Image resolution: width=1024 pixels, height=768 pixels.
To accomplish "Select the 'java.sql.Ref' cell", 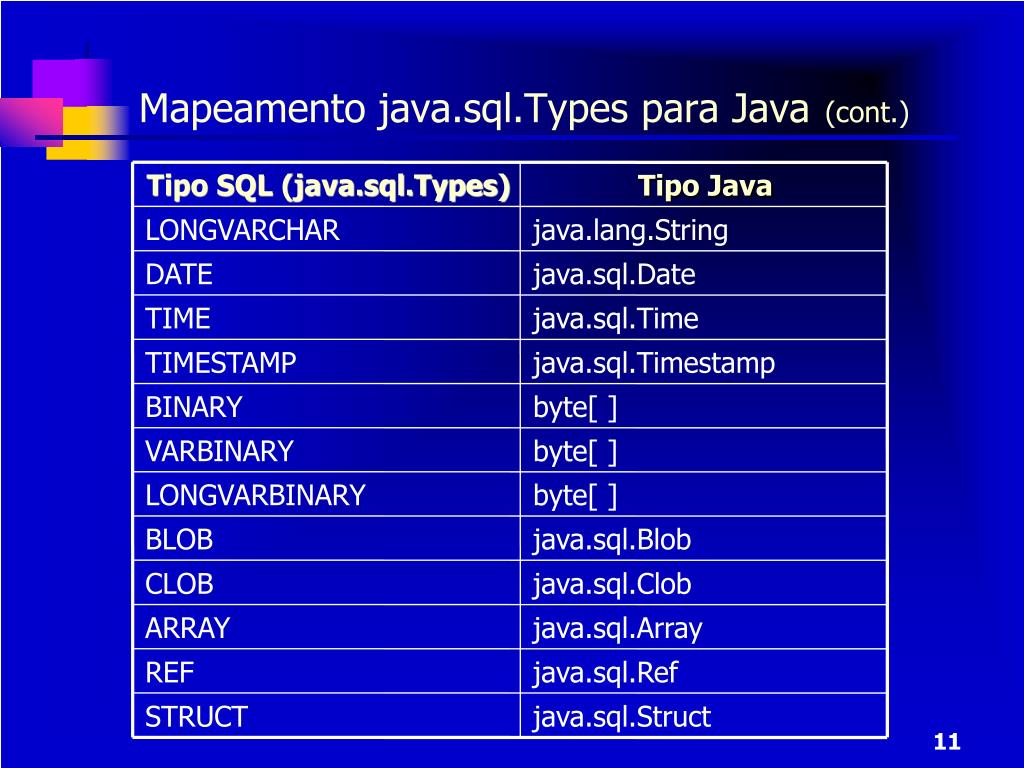I will tap(703, 672).
